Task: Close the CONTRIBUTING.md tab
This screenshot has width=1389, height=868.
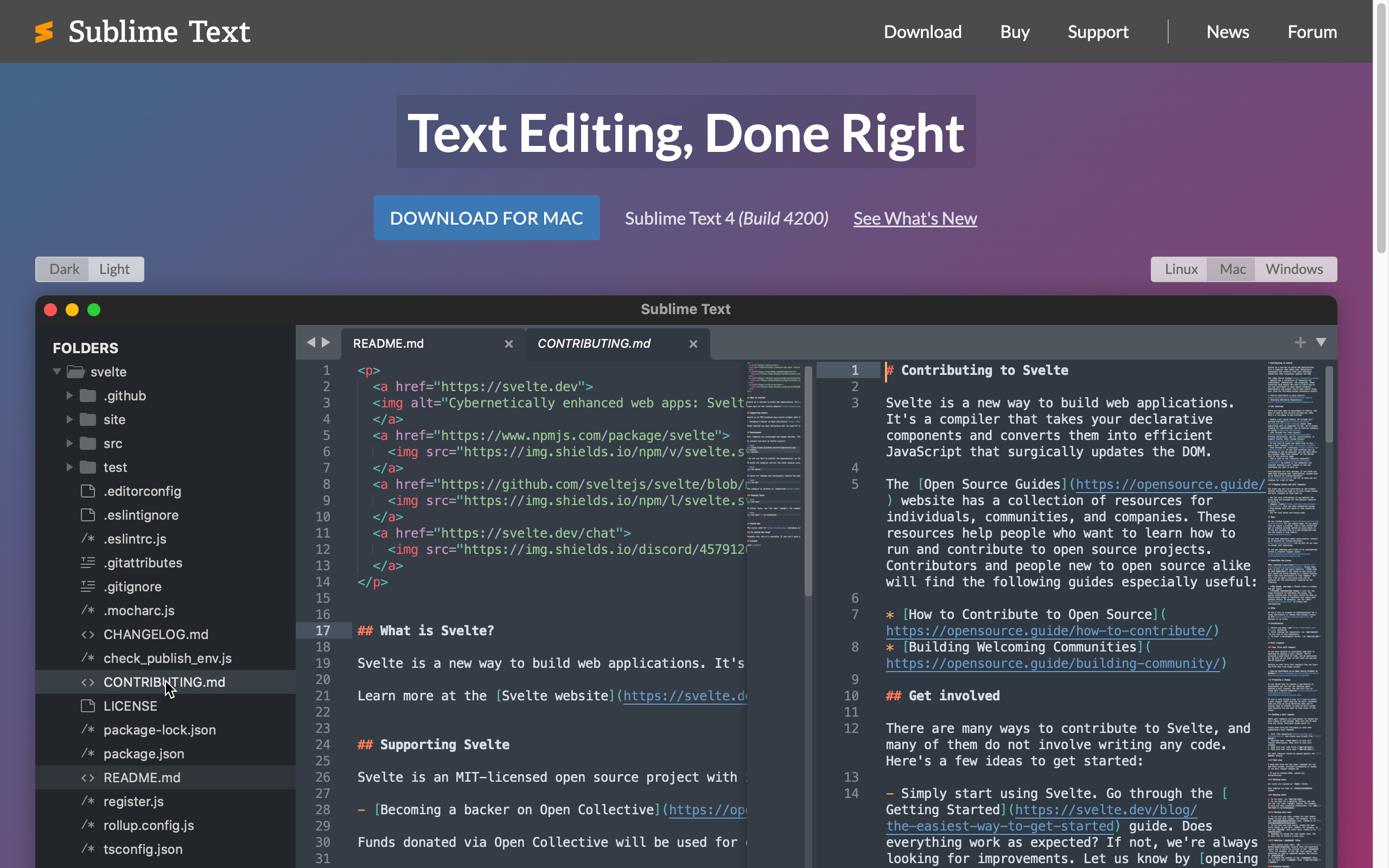Action: (693, 344)
